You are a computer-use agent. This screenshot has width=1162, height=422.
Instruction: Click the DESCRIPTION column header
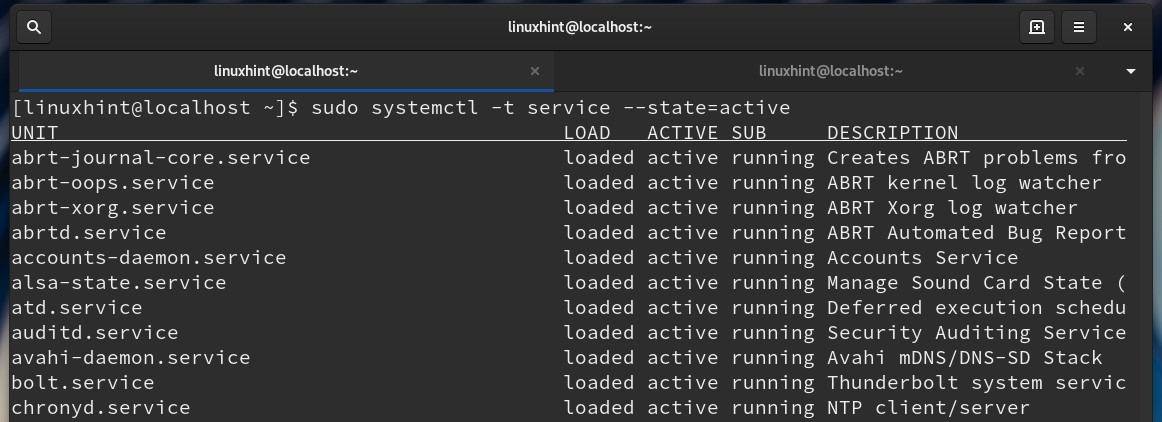(893, 133)
